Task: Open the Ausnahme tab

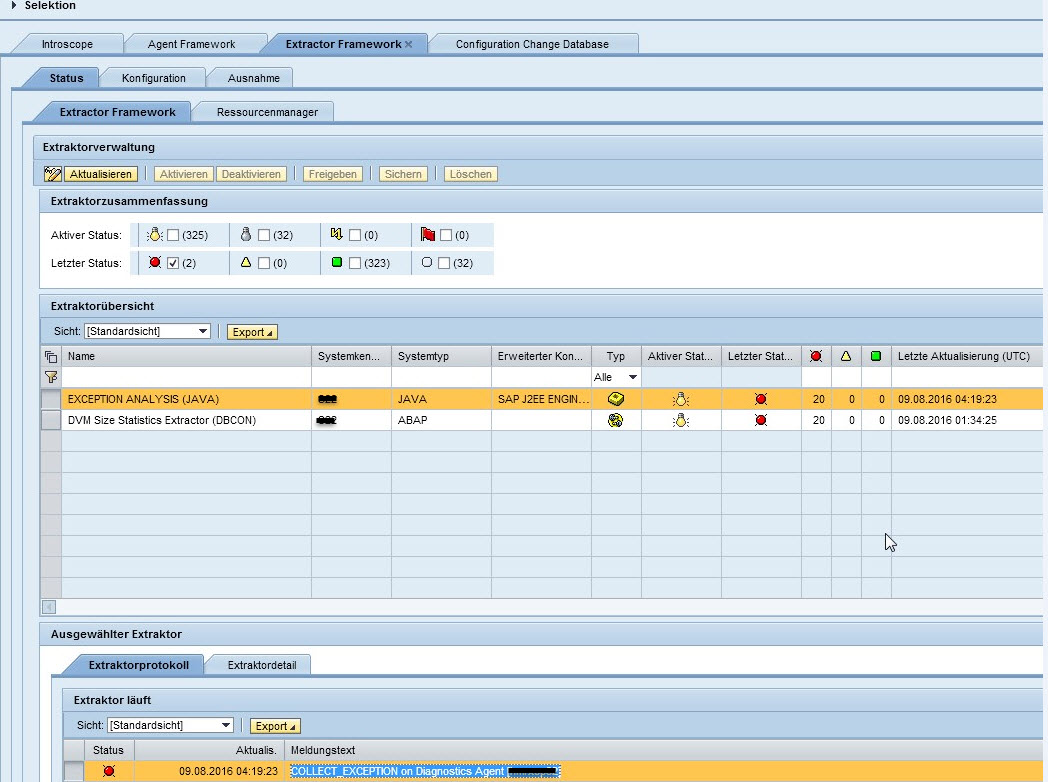Action: [x=253, y=78]
